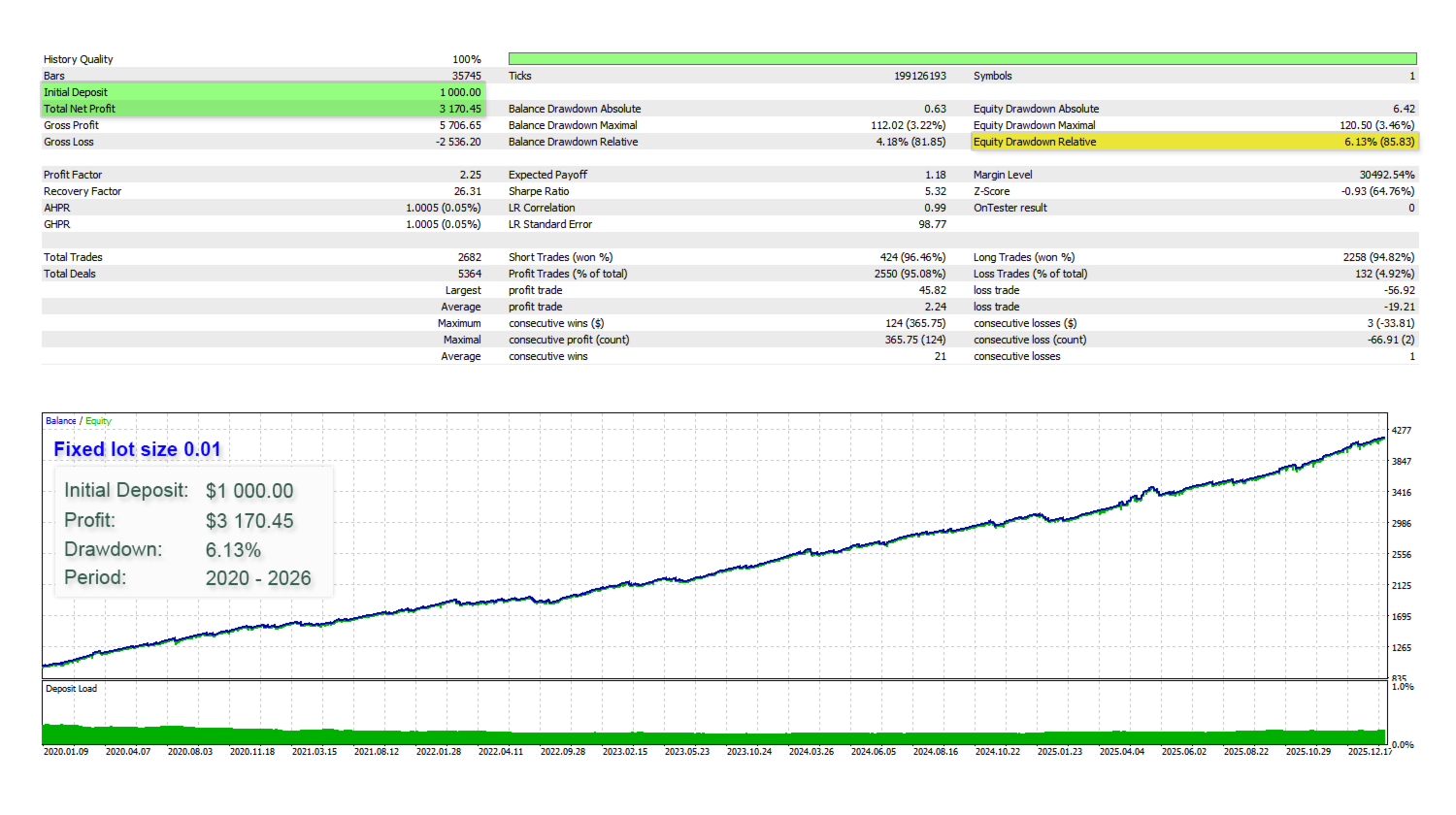Select average loss trade value -19.21
The image size is (1456, 815).
[1400, 307]
